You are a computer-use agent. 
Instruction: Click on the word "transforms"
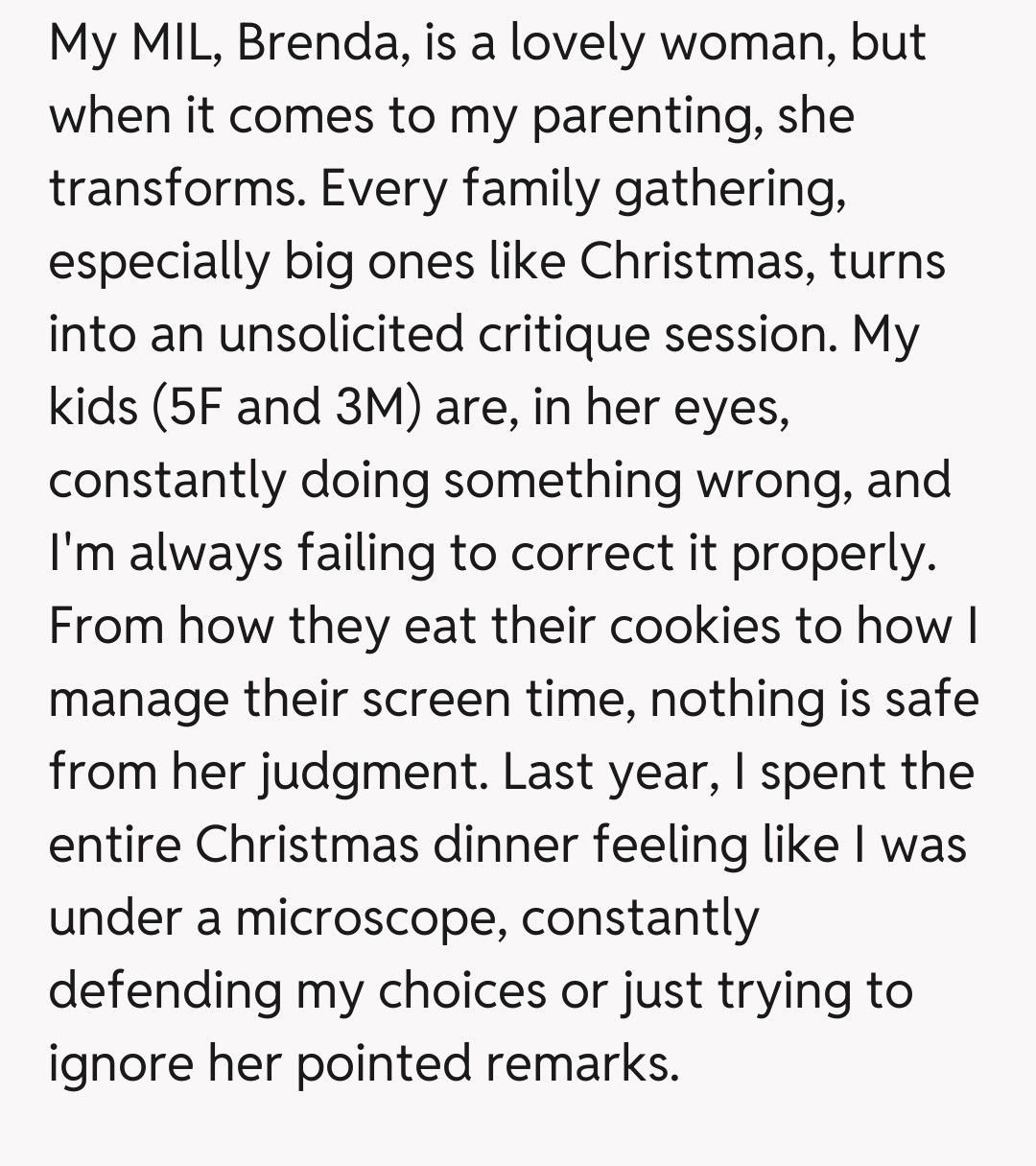172,189
